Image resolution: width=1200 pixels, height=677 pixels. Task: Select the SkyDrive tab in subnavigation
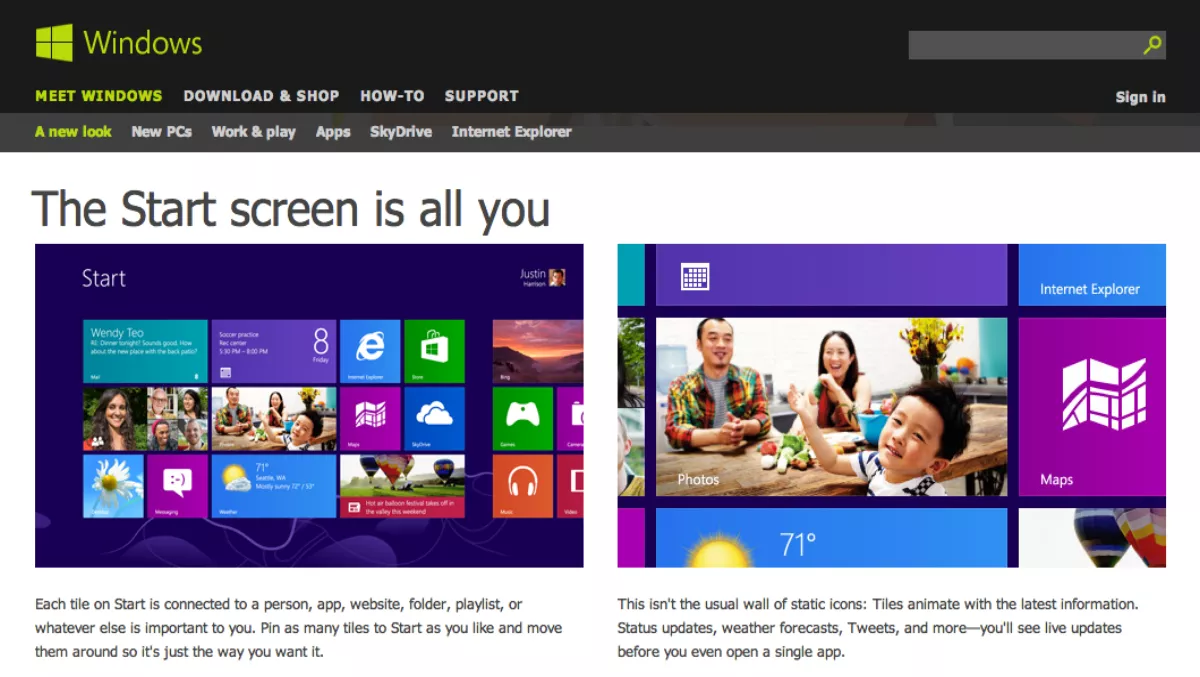click(x=400, y=131)
